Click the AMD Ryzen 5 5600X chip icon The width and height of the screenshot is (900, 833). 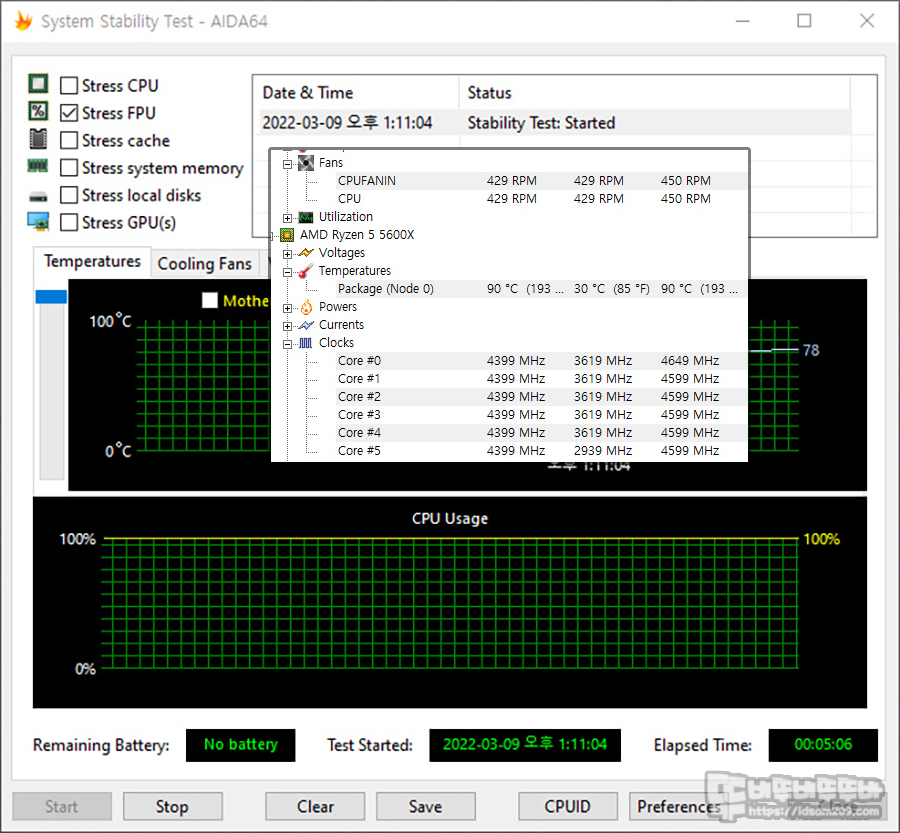(286, 235)
